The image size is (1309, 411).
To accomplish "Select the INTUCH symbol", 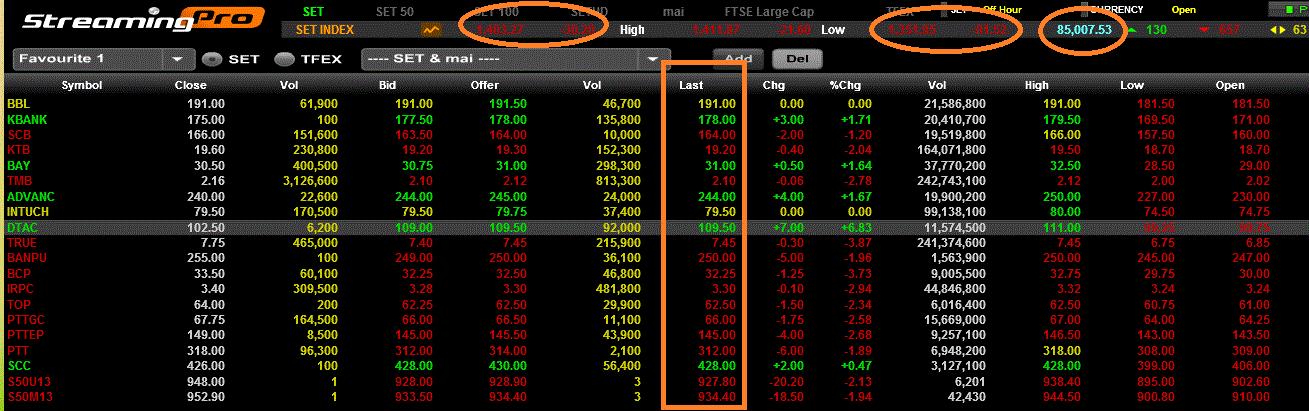I will click(x=29, y=212).
